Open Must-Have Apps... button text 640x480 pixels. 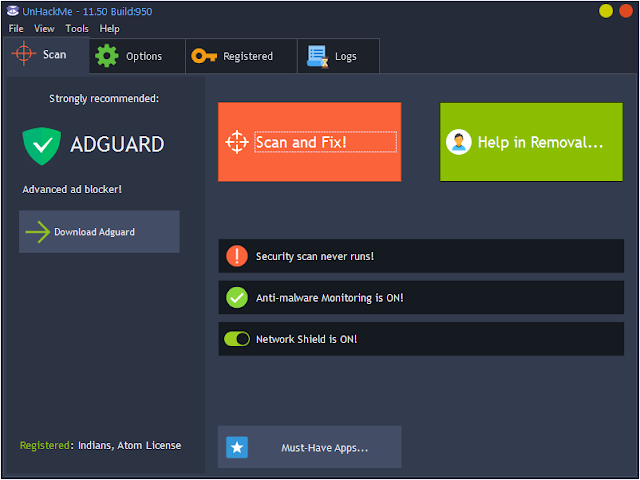pos(324,448)
